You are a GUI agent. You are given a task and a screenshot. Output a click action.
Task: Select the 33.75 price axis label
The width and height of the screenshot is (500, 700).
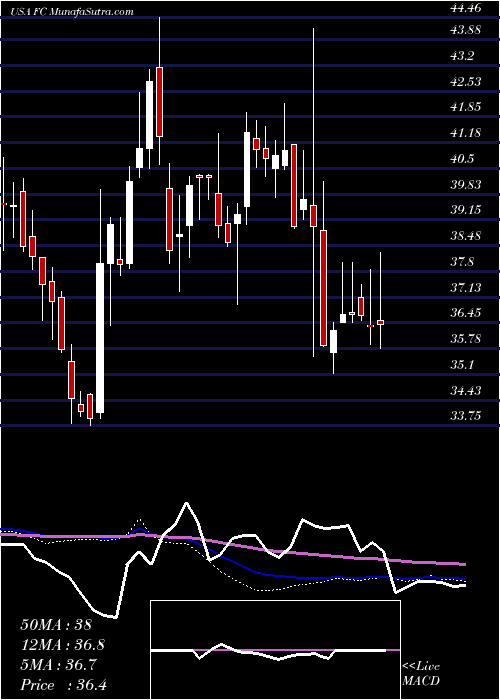point(467,416)
